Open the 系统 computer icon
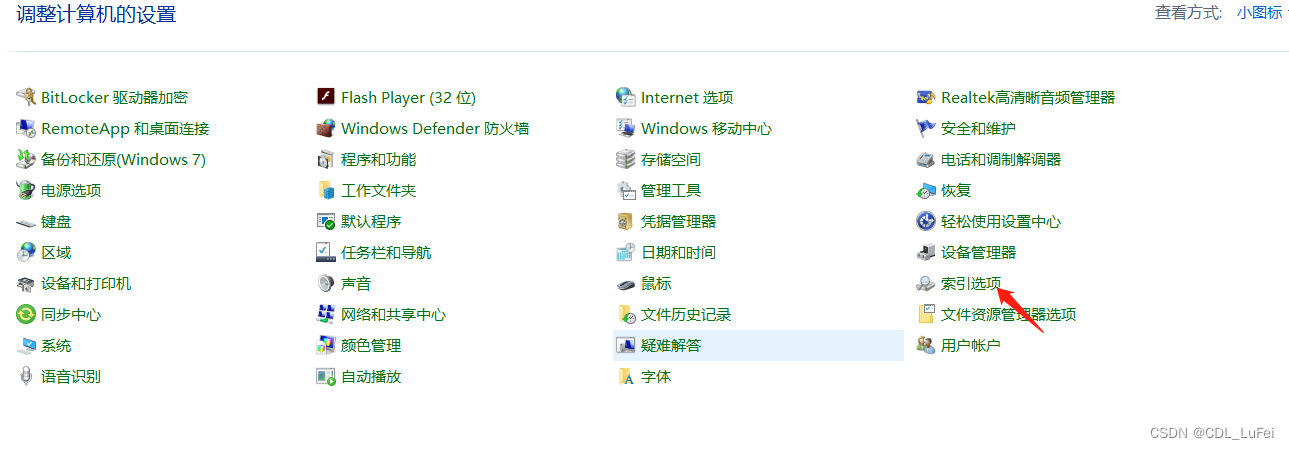 (26, 345)
